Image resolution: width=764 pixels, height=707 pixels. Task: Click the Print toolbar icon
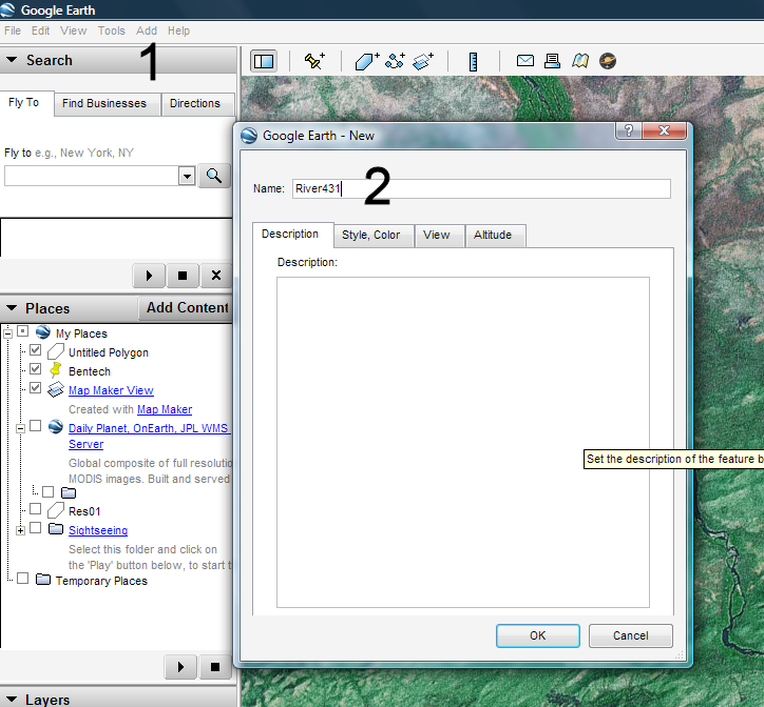pyautogui.click(x=552, y=61)
